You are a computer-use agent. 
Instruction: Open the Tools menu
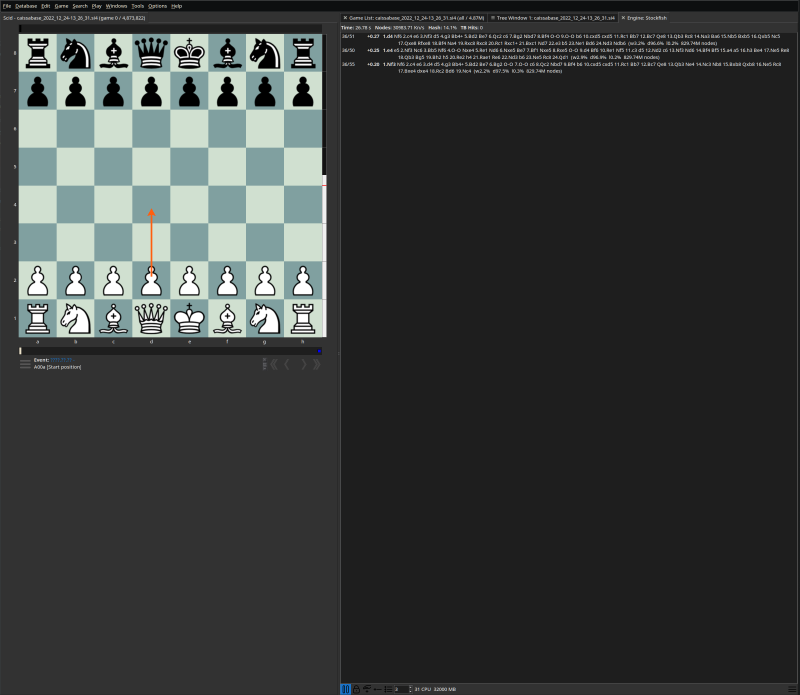tap(137, 6)
